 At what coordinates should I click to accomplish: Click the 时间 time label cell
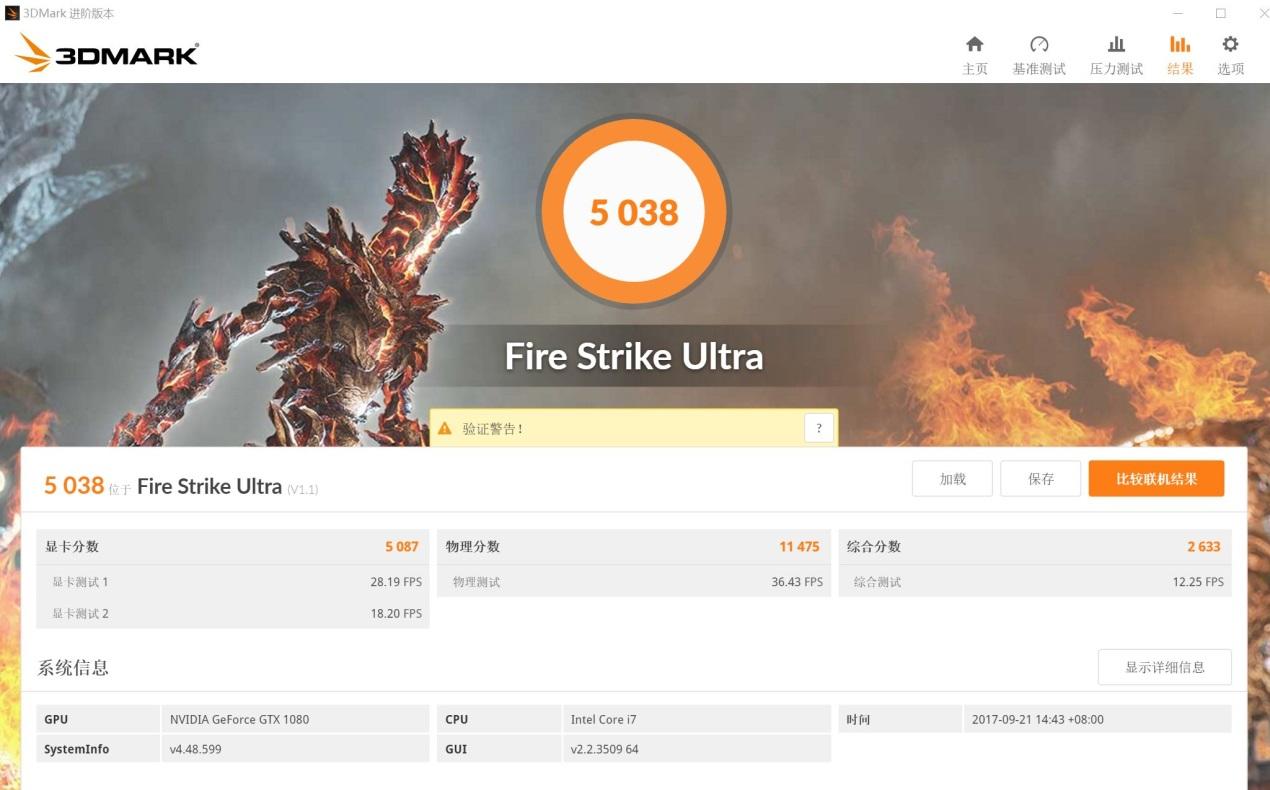point(899,719)
